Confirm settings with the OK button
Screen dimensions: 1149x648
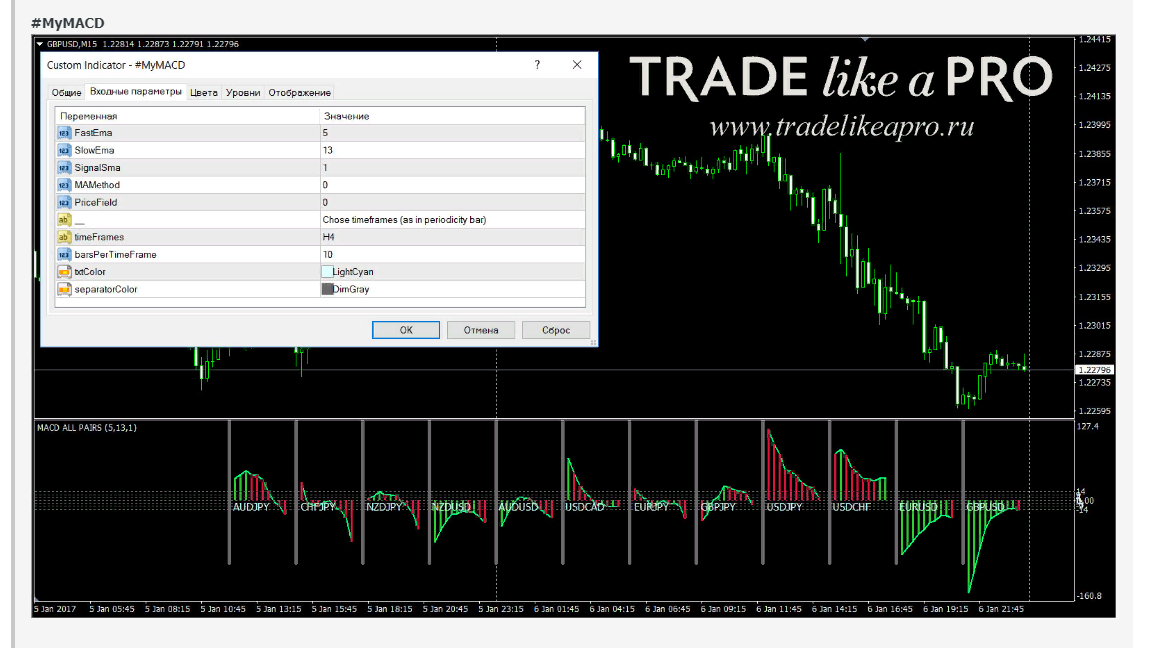coord(406,330)
